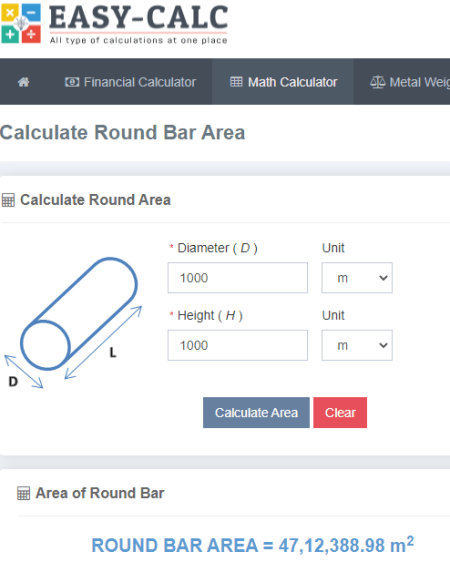This screenshot has height=562, width=450.
Task: Click the Calculate Area button
Action: pyautogui.click(x=256, y=413)
